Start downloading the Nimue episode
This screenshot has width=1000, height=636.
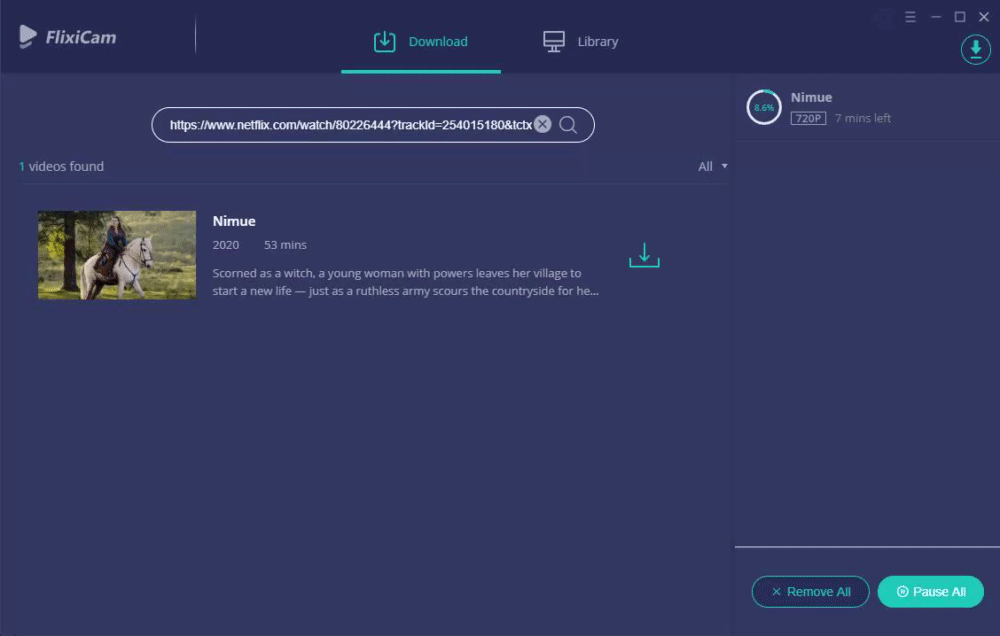coord(644,255)
